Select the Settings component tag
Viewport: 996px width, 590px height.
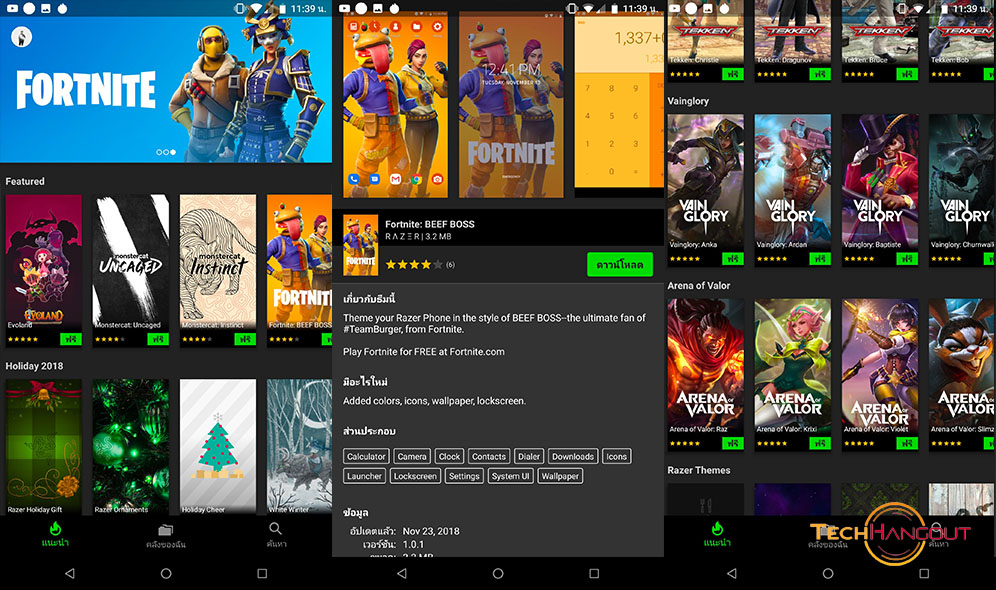(x=464, y=476)
